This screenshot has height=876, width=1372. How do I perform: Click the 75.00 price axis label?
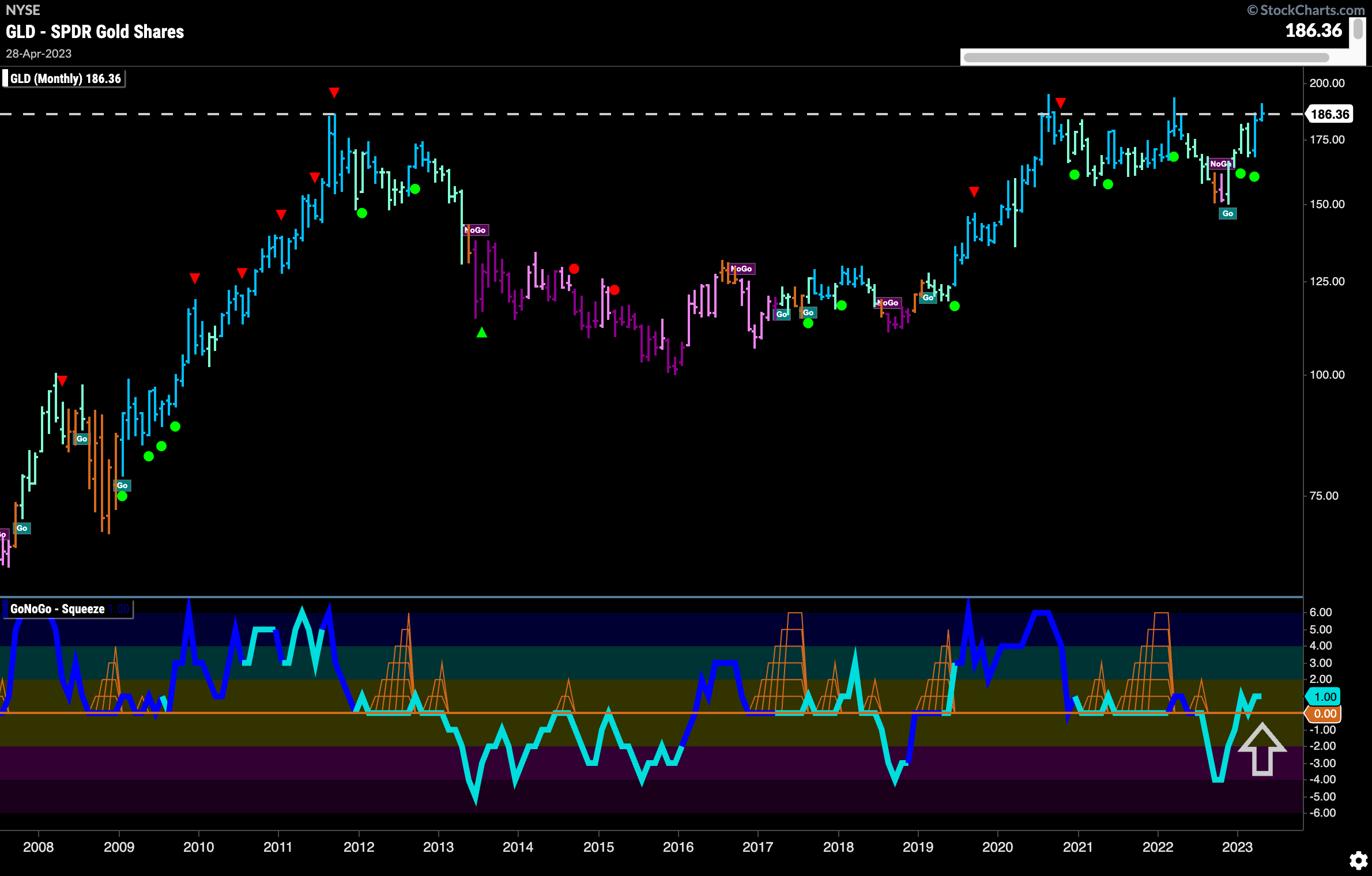1324,496
